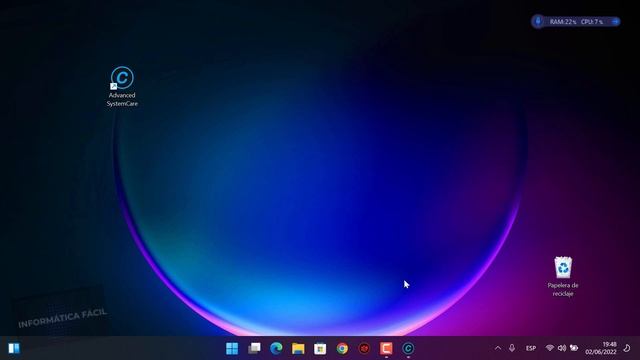This screenshot has height=360, width=640.
Task: Show hidden system tray icons
Action: pyautogui.click(x=498, y=348)
